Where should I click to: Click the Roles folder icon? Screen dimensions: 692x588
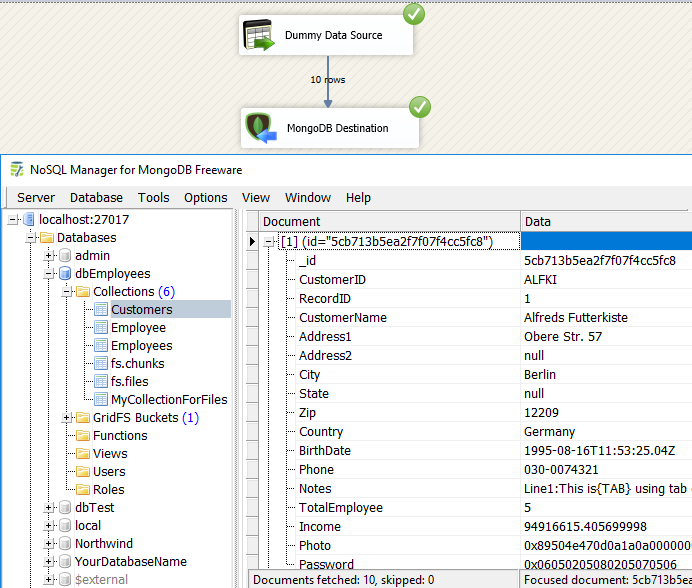coord(83,490)
